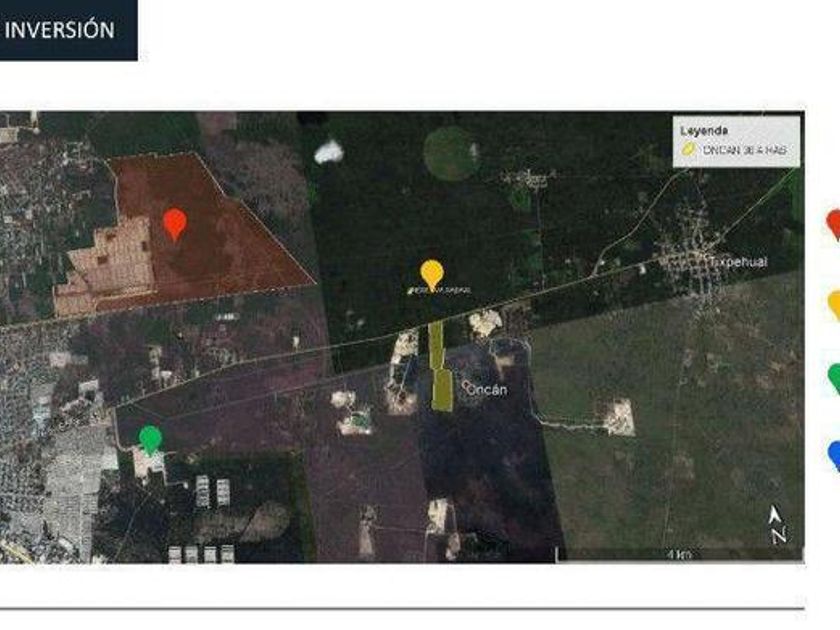Click the partial red pin beside the map
Viewport: 840px width, 630px height.
pyautogui.click(x=833, y=225)
